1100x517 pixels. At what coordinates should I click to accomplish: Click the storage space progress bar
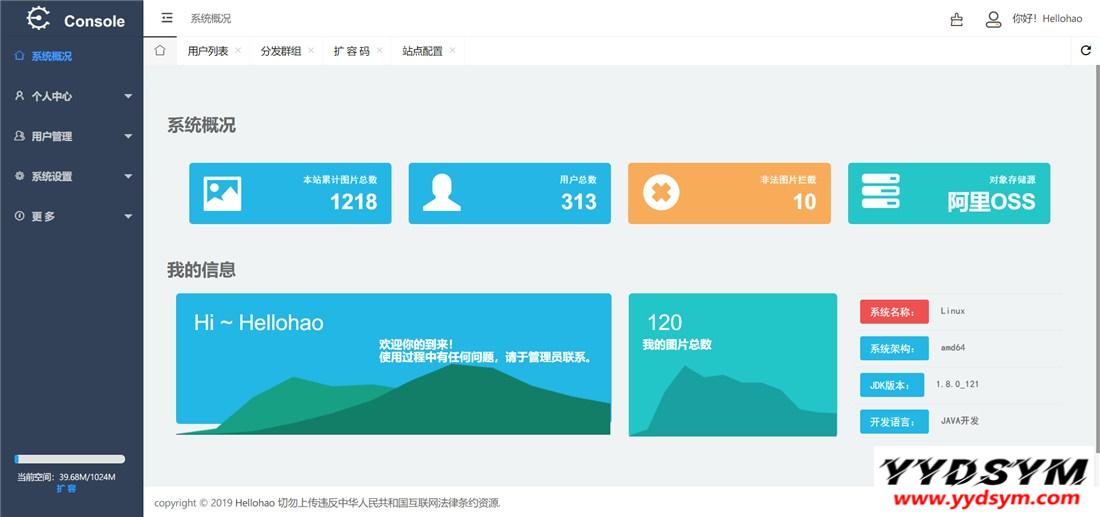tap(70, 459)
